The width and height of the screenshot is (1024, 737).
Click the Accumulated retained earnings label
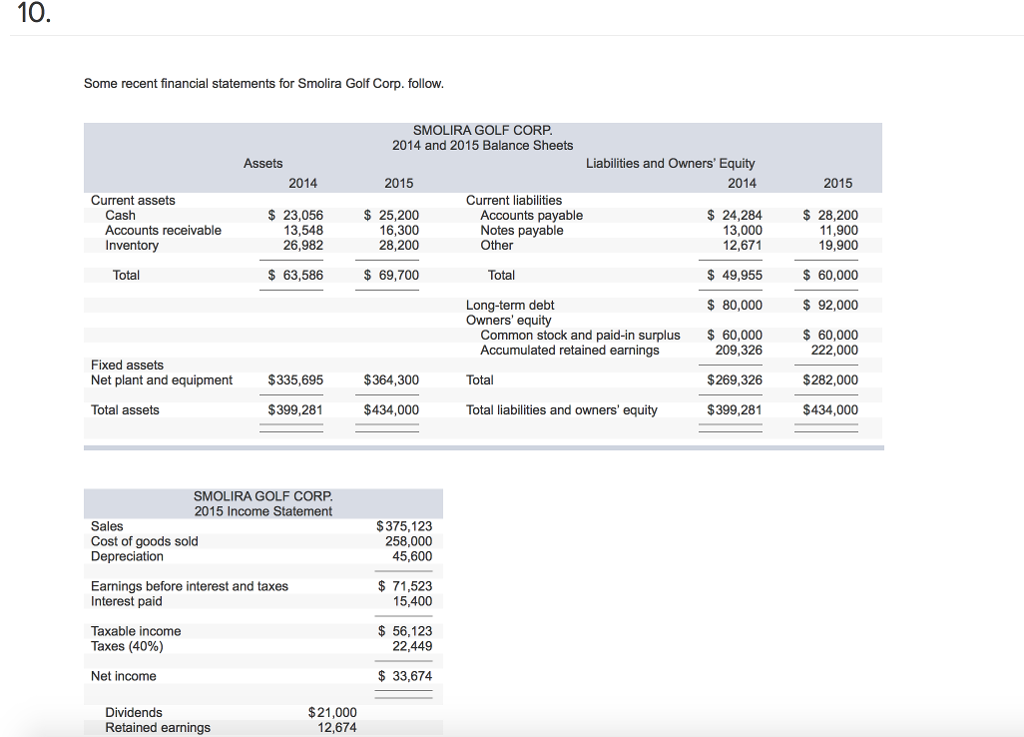(x=569, y=350)
